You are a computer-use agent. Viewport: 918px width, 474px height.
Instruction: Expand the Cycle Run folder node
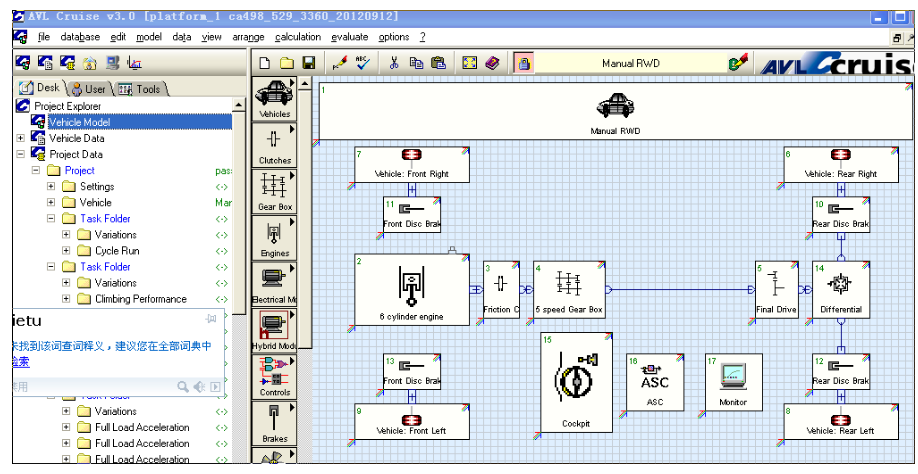pos(66,250)
